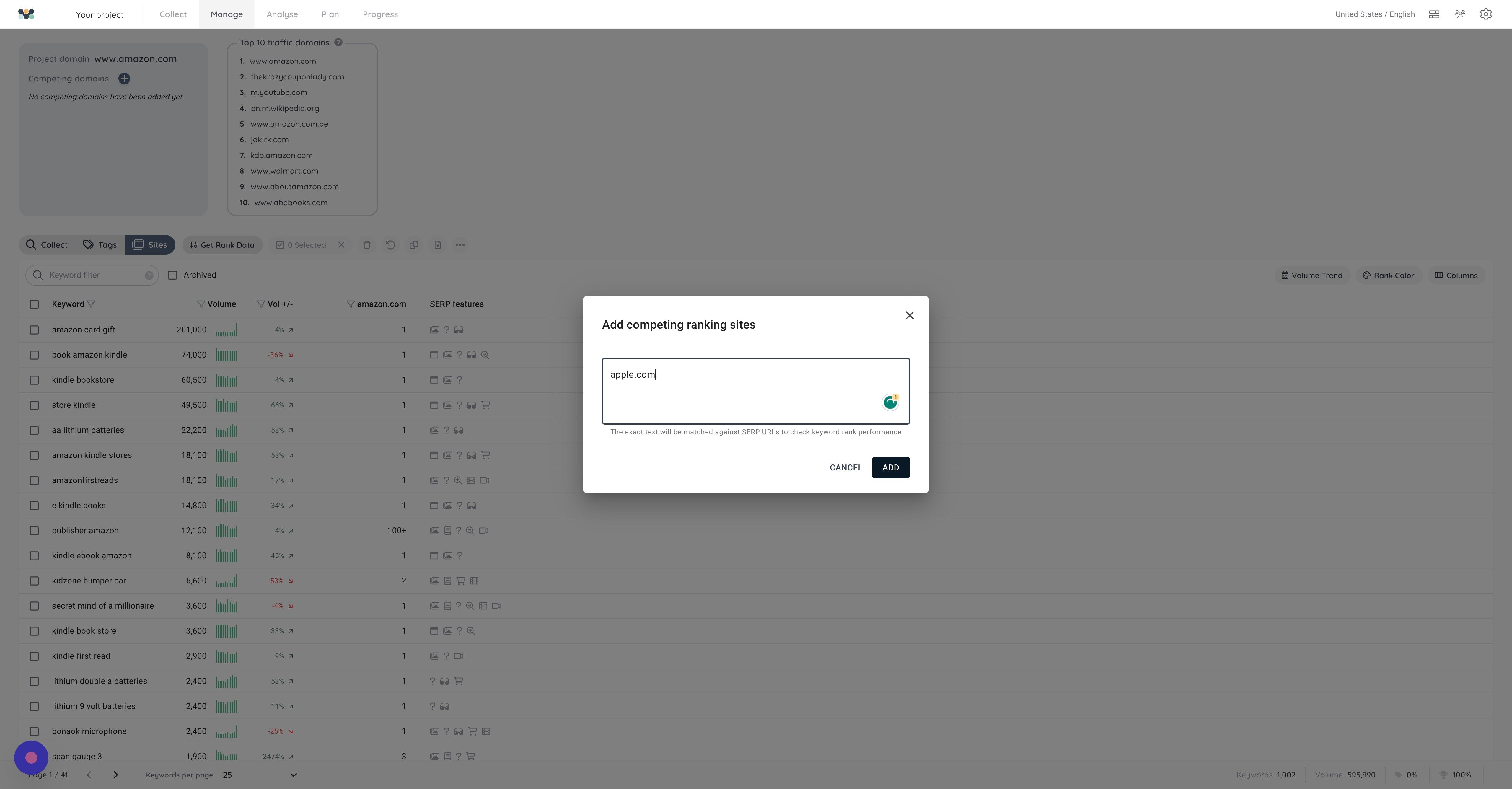Select checkbox for amazon card gift
Viewport: 1512px width, 789px height.
coord(34,330)
